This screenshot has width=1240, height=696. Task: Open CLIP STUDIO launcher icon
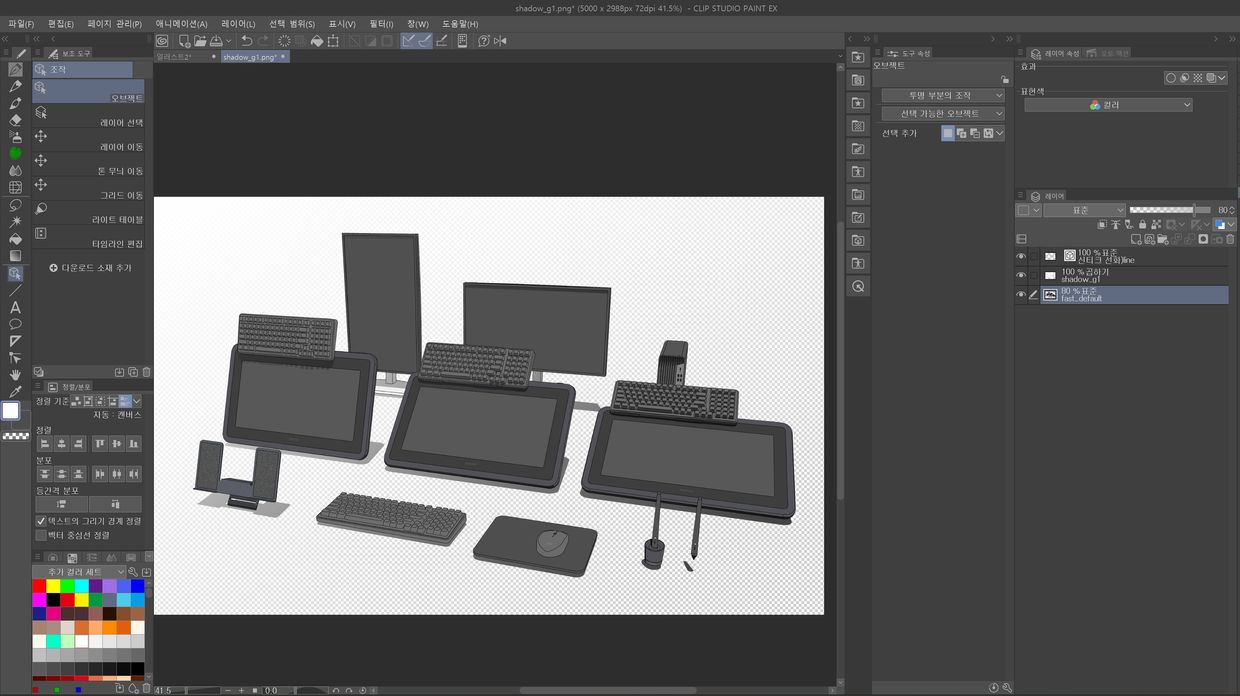pos(162,41)
